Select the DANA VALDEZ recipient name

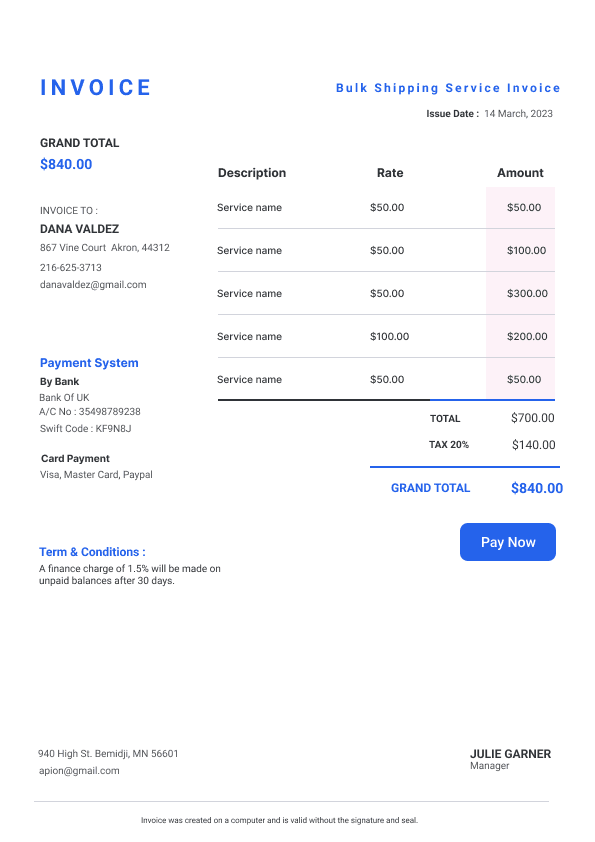pyautogui.click(x=79, y=229)
